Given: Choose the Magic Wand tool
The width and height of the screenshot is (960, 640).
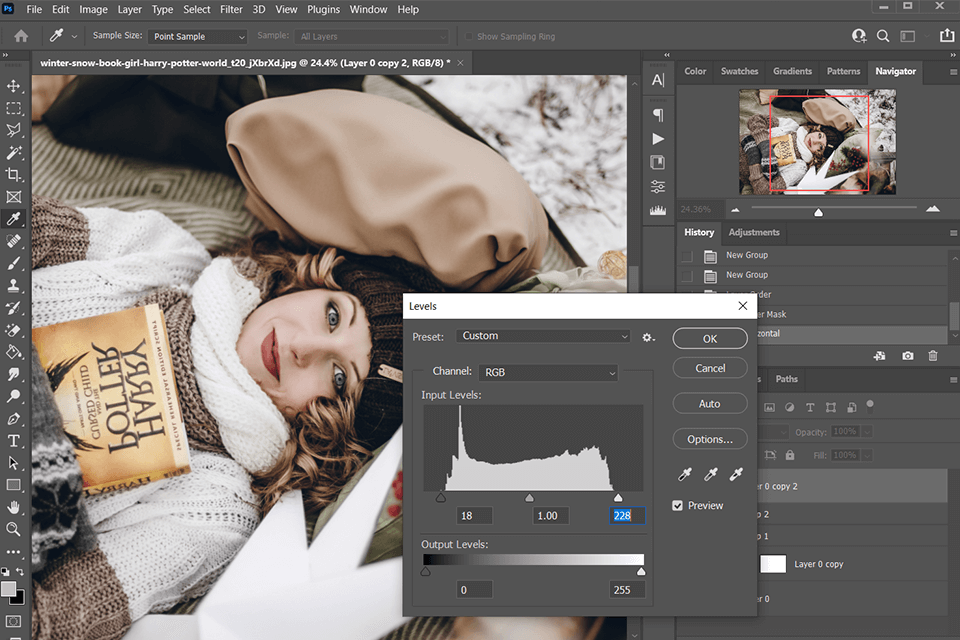Looking at the screenshot, I should [14, 152].
